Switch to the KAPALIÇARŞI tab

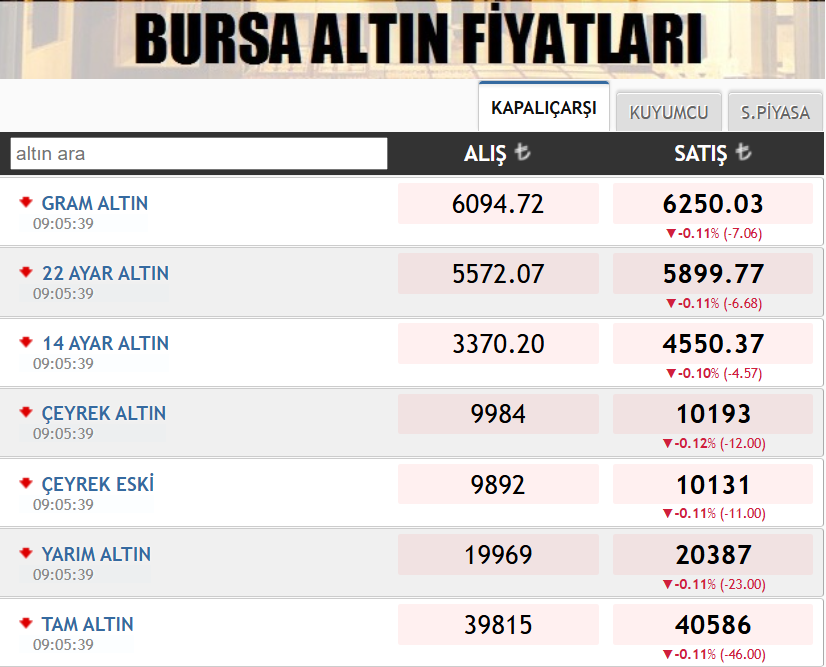543,108
